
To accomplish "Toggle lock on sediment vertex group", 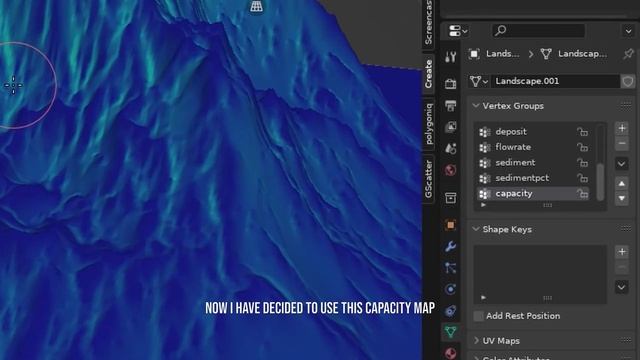I will point(582,162).
